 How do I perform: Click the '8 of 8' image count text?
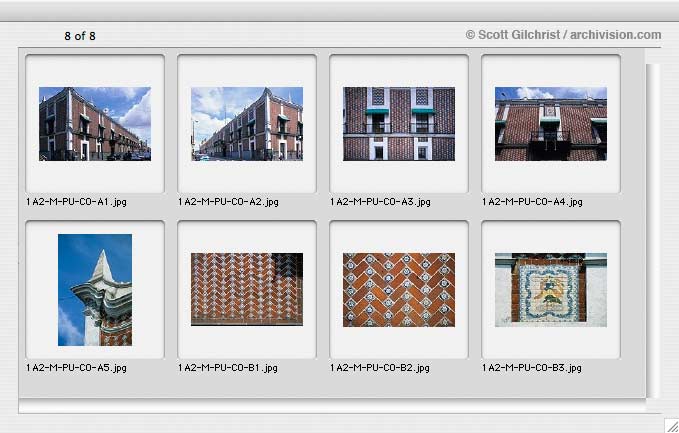(x=80, y=36)
